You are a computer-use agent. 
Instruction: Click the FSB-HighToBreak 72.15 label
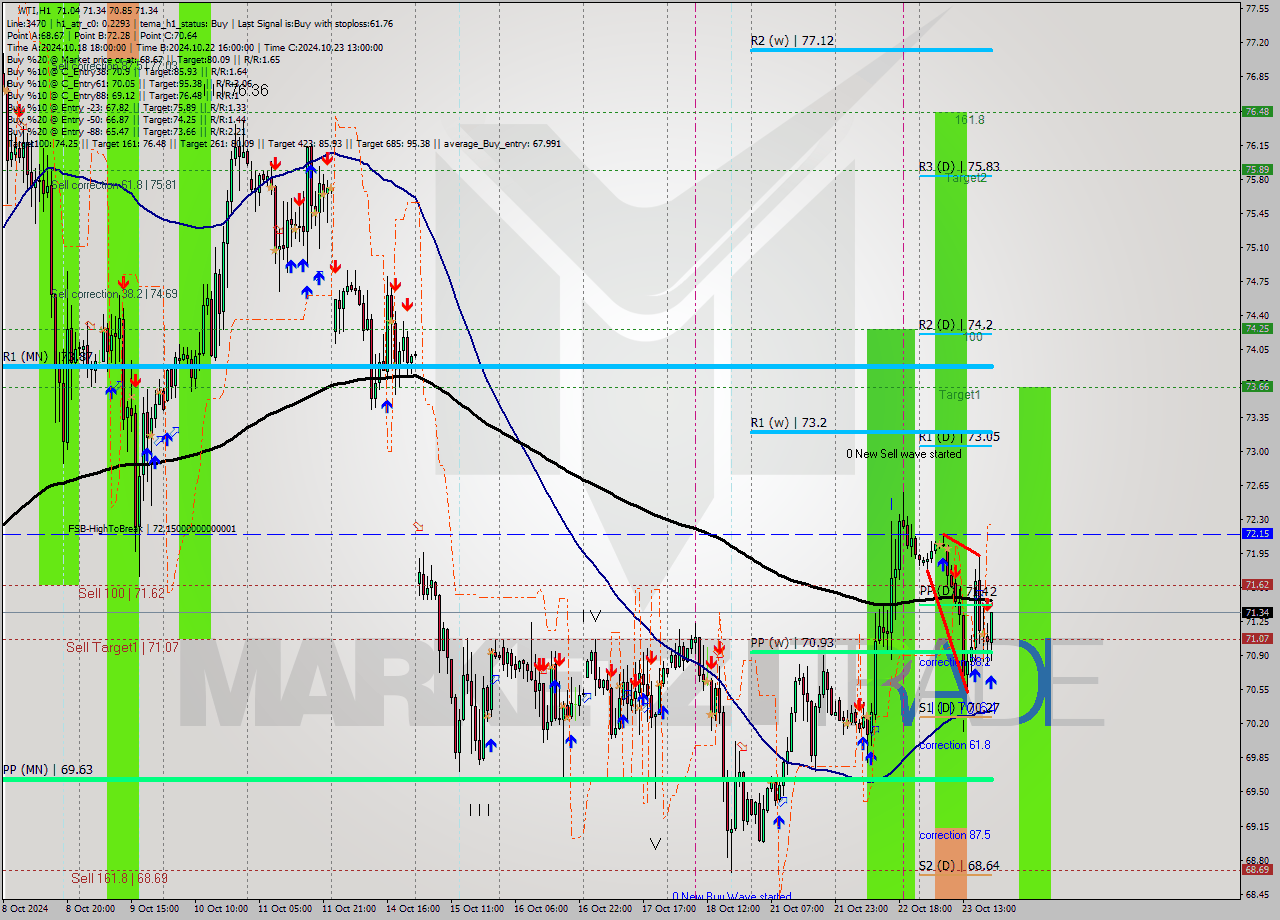[x=152, y=528]
